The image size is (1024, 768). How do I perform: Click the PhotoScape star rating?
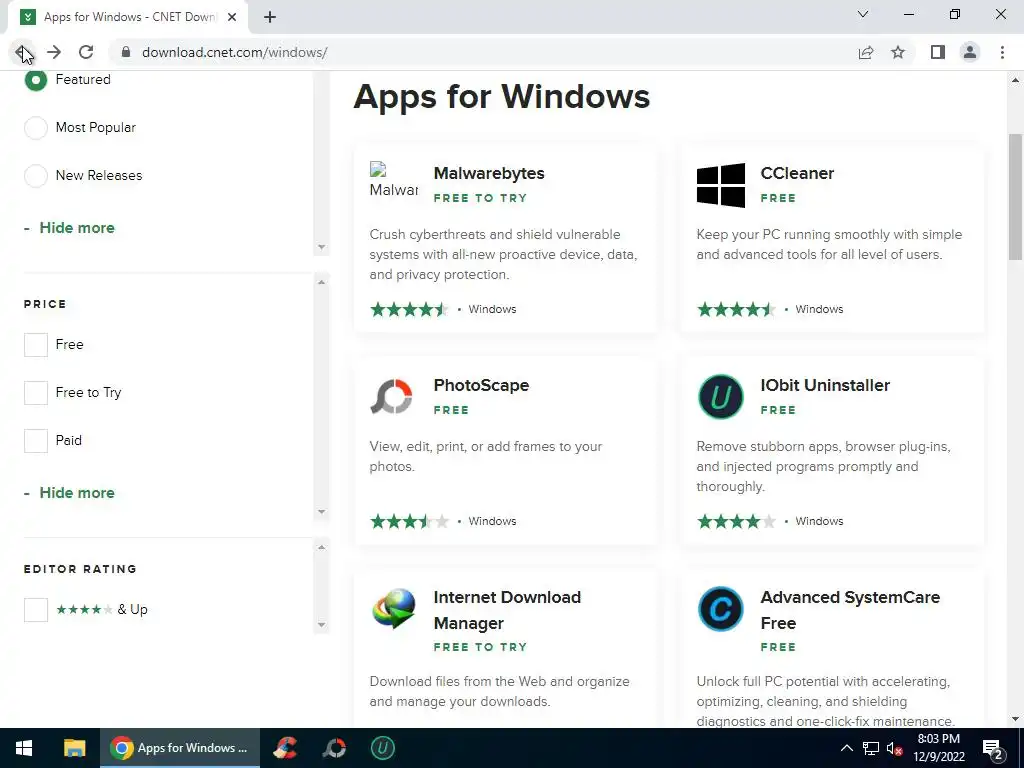[x=409, y=521]
